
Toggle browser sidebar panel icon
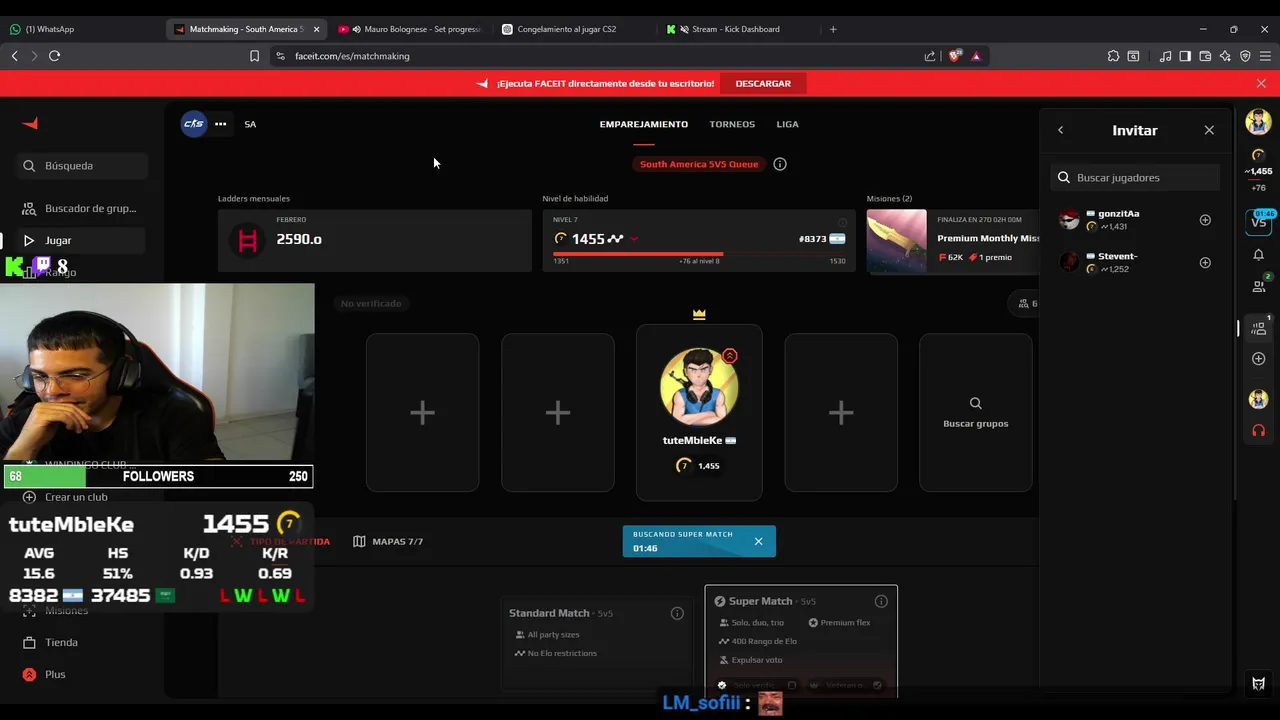[1185, 56]
